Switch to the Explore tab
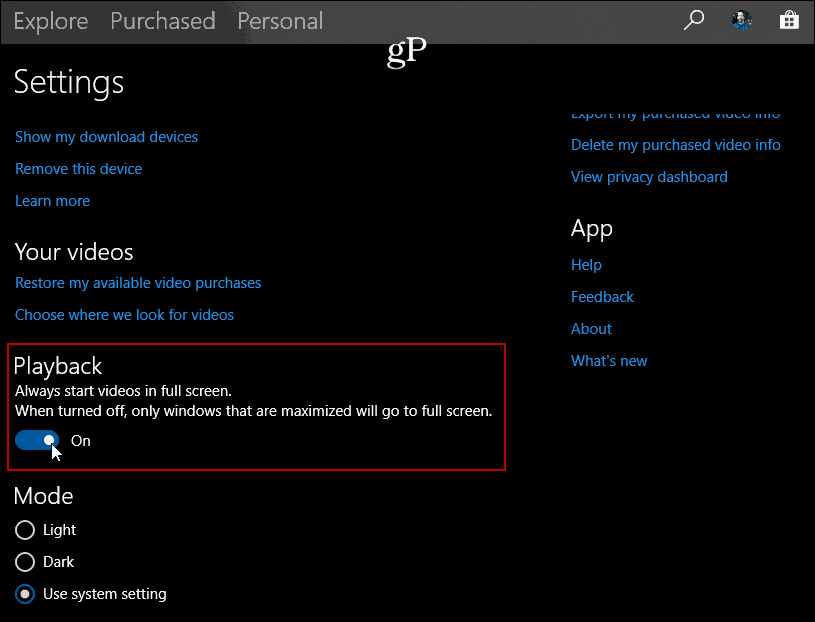This screenshot has height=622, width=815. coord(50,21)
